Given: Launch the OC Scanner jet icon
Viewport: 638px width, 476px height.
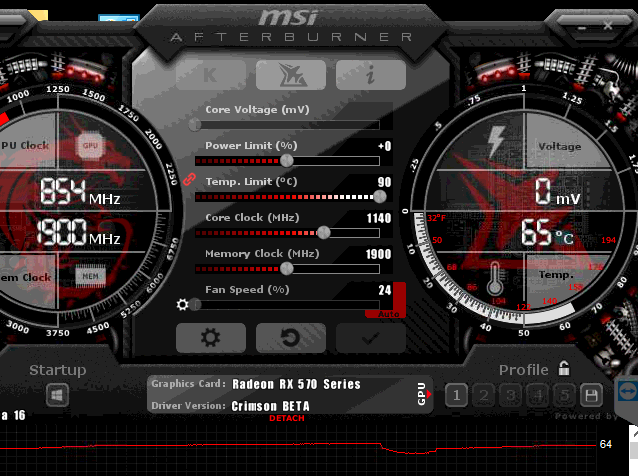Looking at the screenshot, I should [291, 75].
